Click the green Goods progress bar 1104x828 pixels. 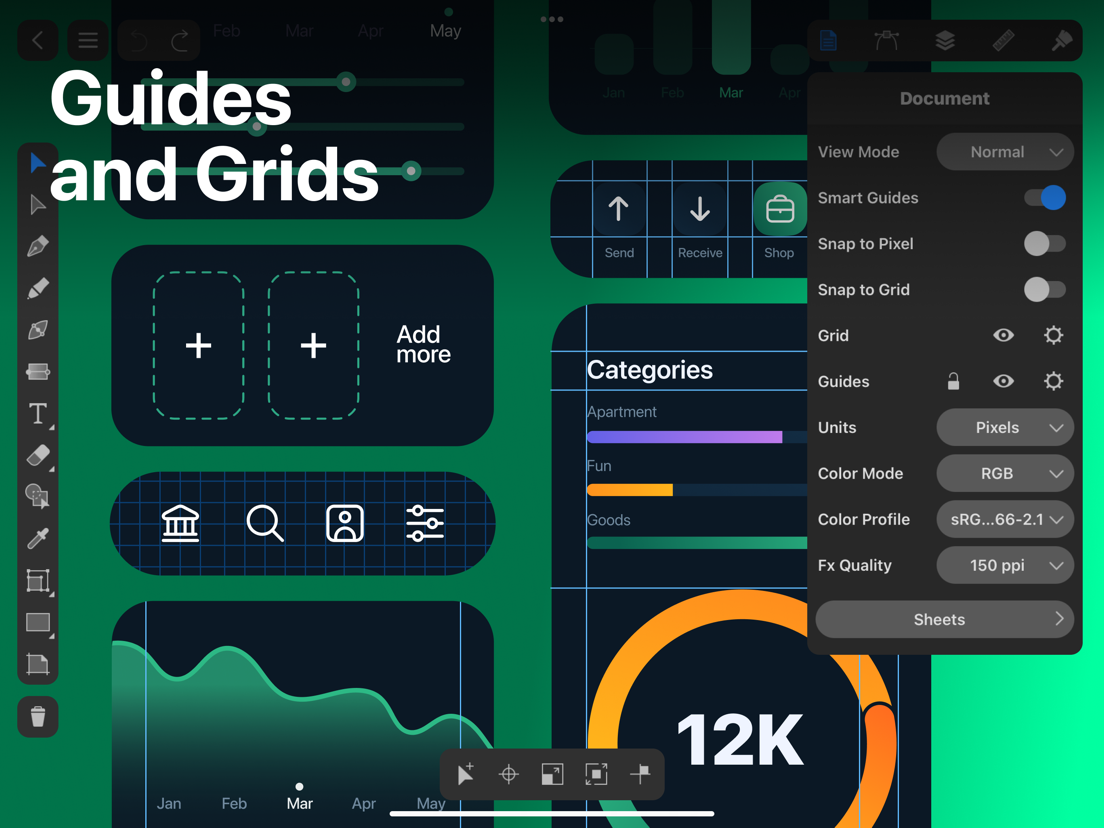697,543
